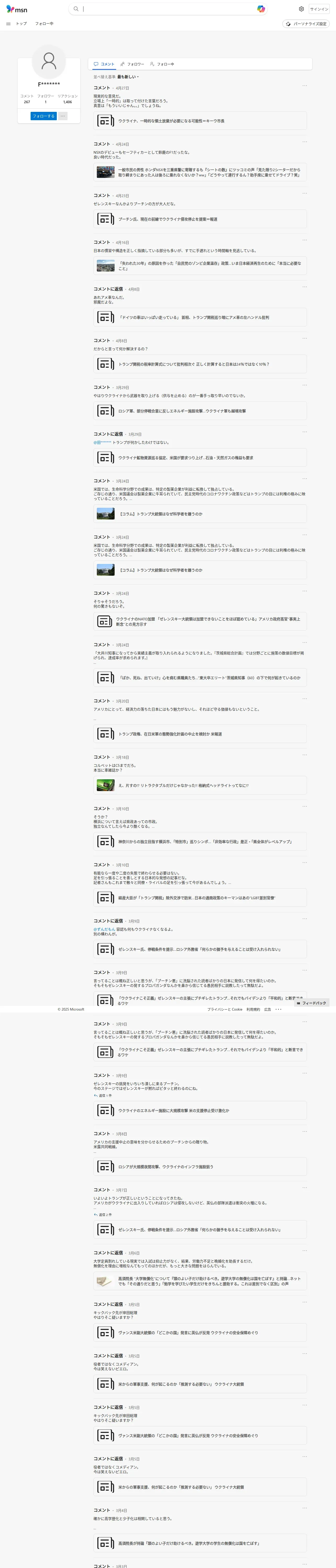Click the フォローする button
Image resolution: width=336 pixels, height=1568 pixels.
coord(44,116)
